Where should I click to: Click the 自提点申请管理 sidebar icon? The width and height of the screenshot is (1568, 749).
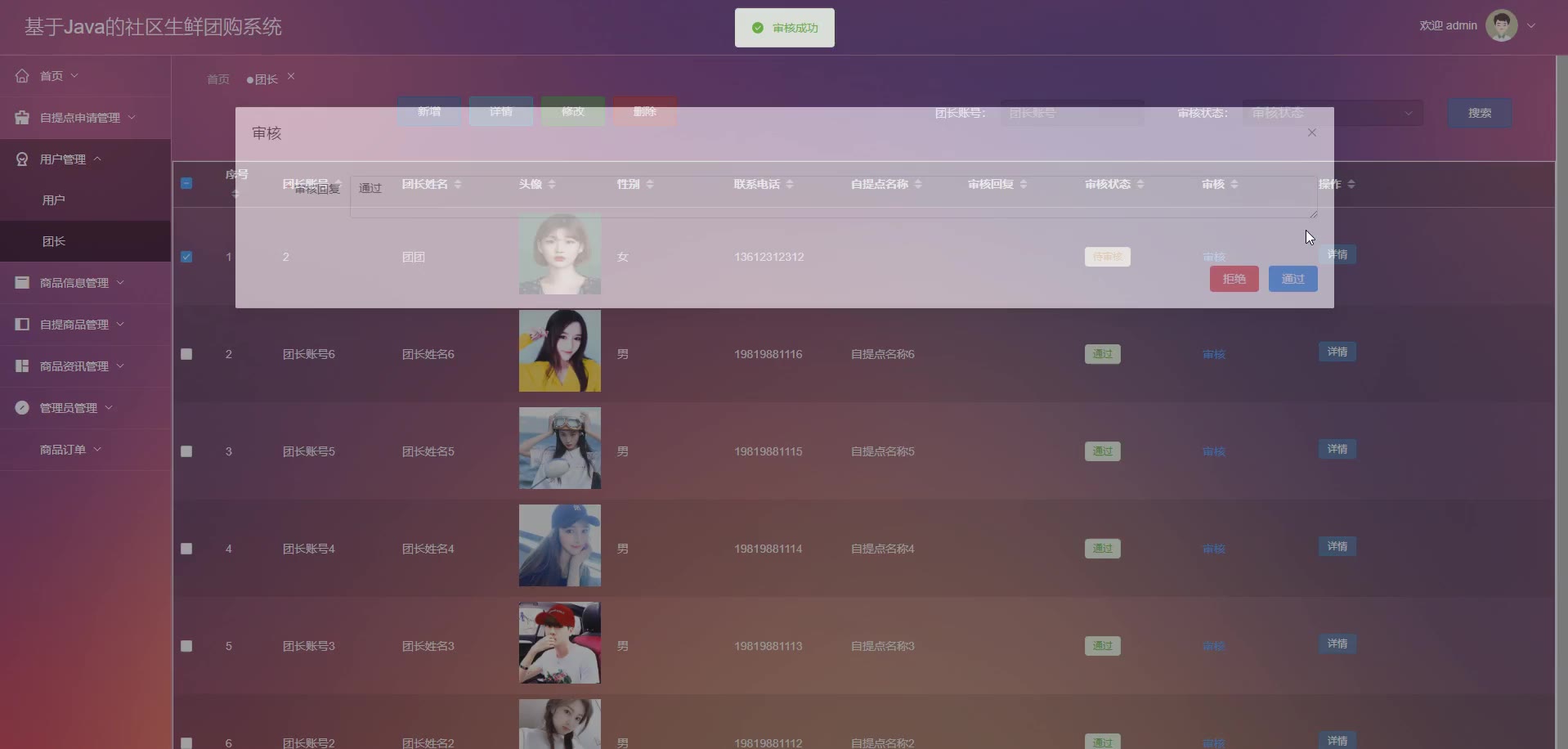[x=22, y=117]
